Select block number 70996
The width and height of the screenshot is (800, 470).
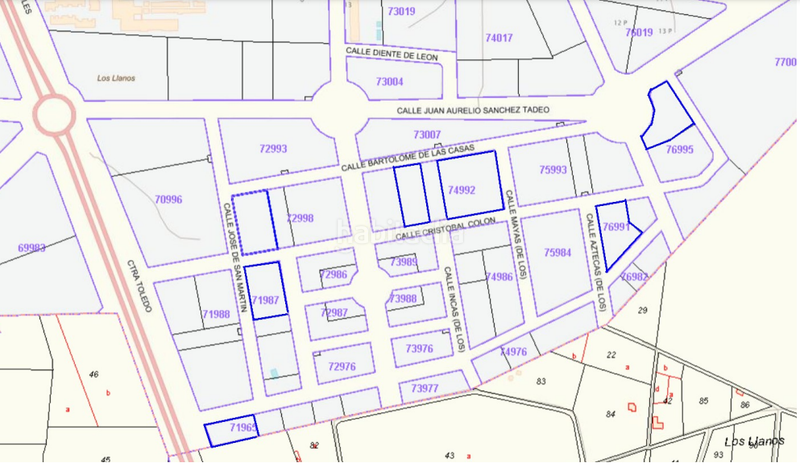point(169,199)
